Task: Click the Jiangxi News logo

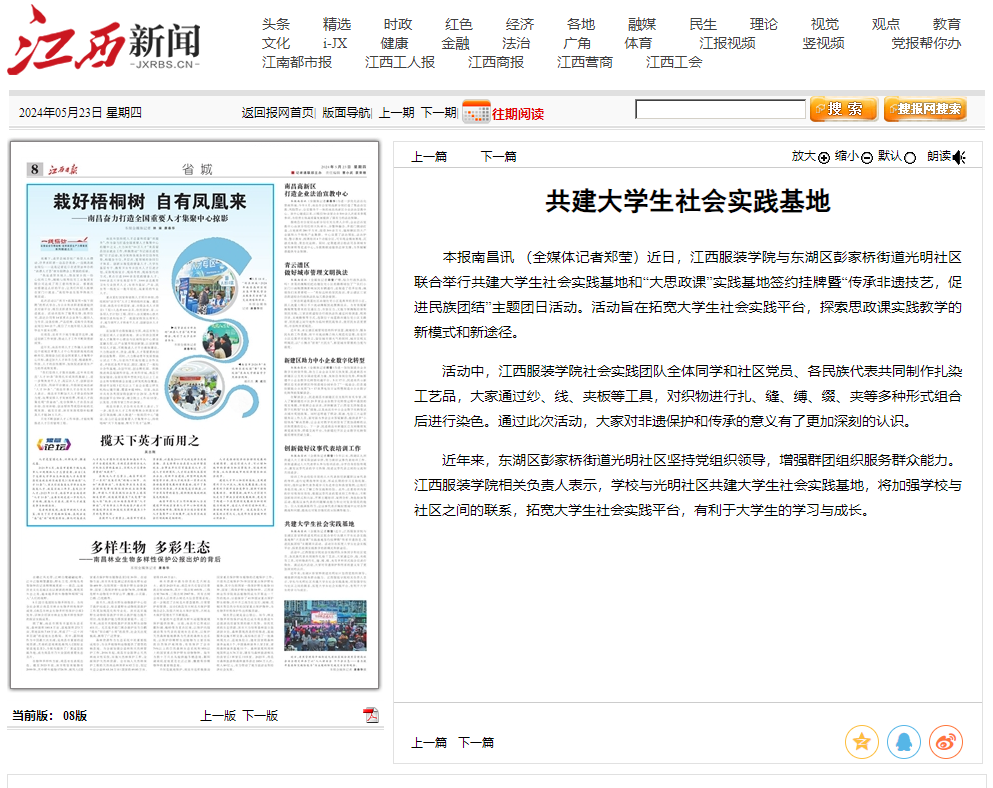Action: click(x=104, y=42)
